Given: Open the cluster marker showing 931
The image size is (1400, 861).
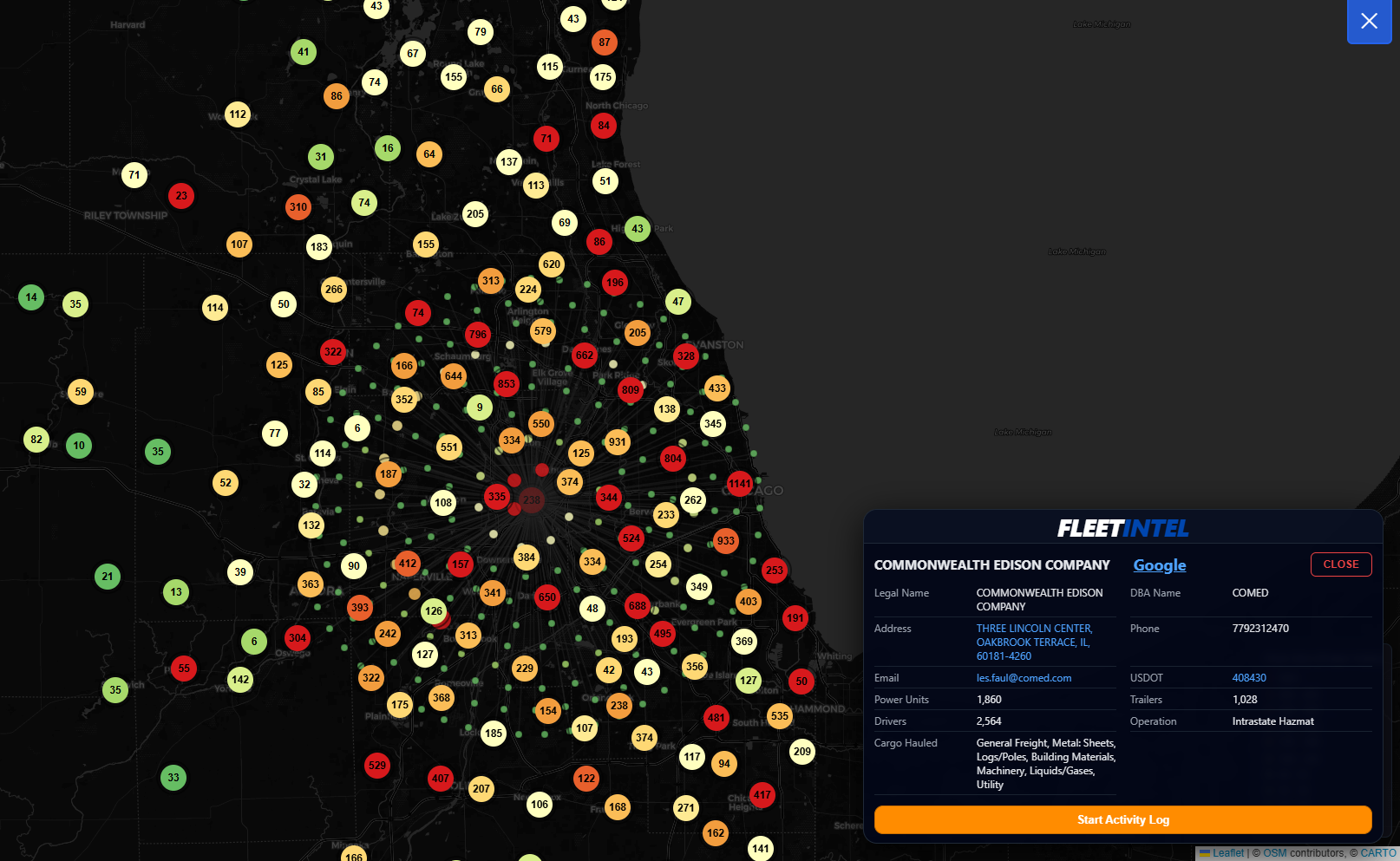Looking at the screenshot, I should (617, 441).
